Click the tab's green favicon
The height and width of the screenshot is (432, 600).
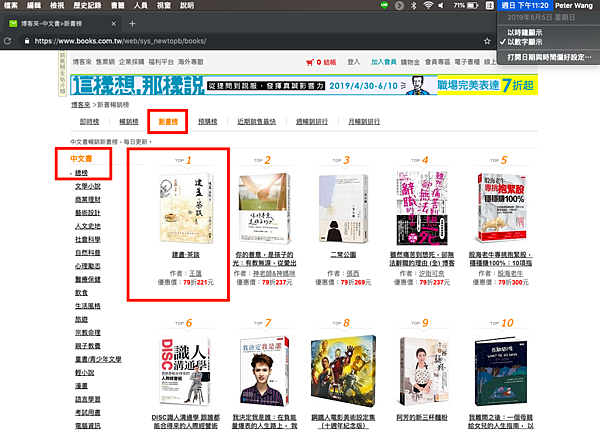pyautogui.click(x=13, y=24)
